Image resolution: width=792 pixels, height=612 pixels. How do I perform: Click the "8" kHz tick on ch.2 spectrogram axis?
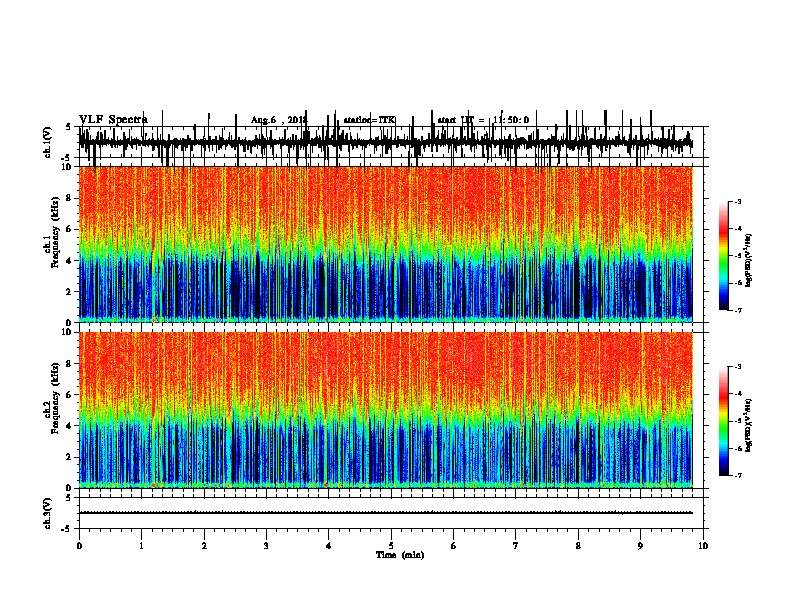click(70, 364)
